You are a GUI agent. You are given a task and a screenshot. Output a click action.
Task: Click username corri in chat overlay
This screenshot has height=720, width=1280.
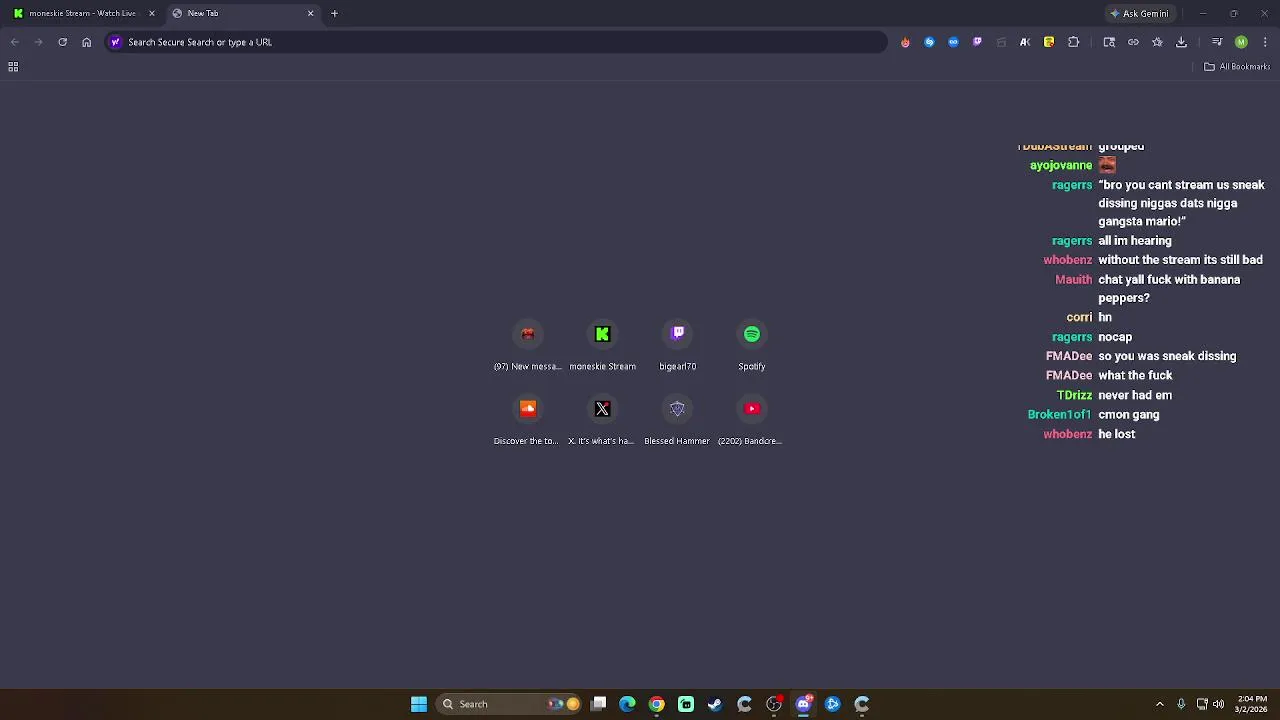pyautogui.click(x=1079, y=317)
